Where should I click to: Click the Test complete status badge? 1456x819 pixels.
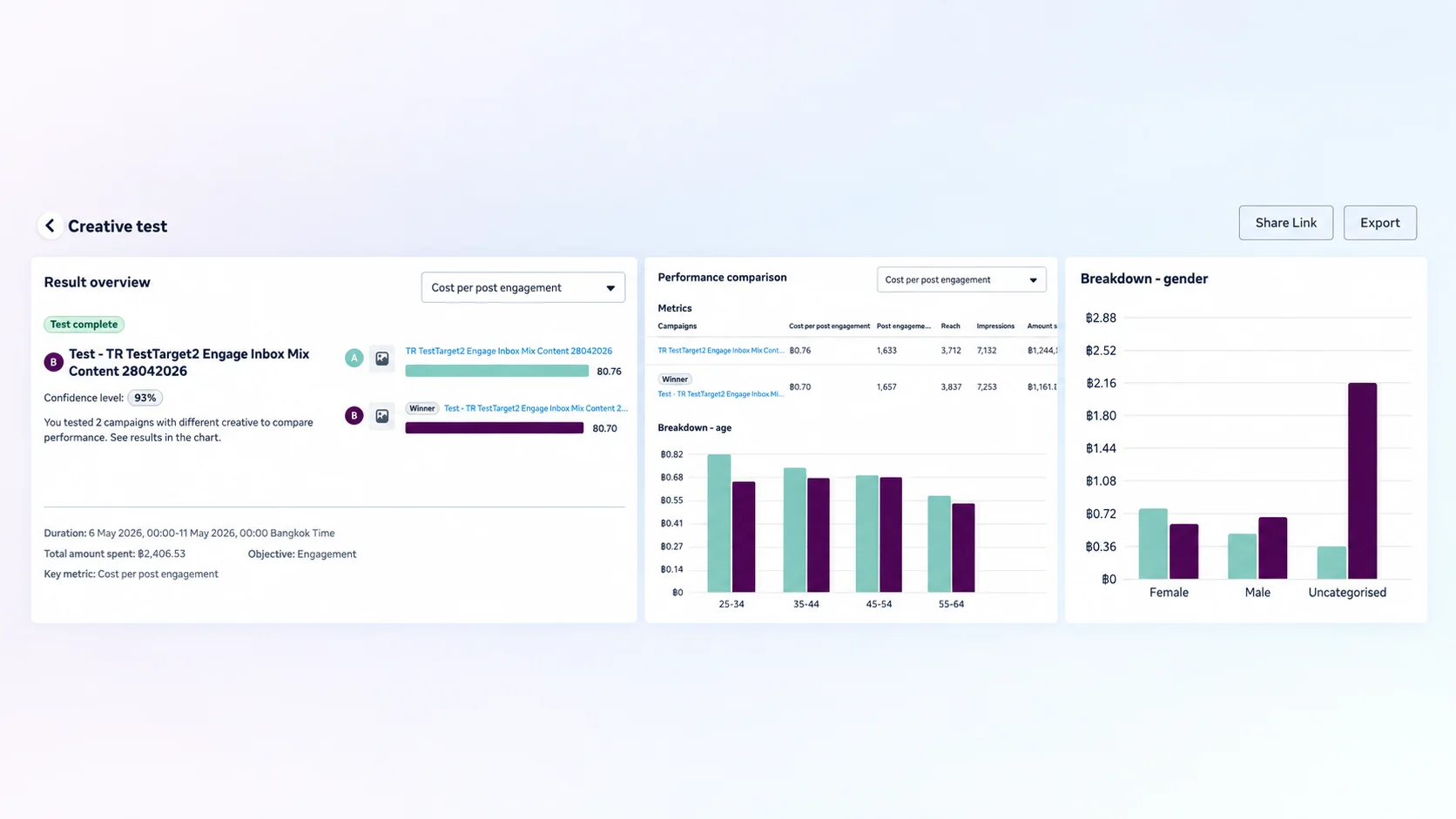point(84,325)
